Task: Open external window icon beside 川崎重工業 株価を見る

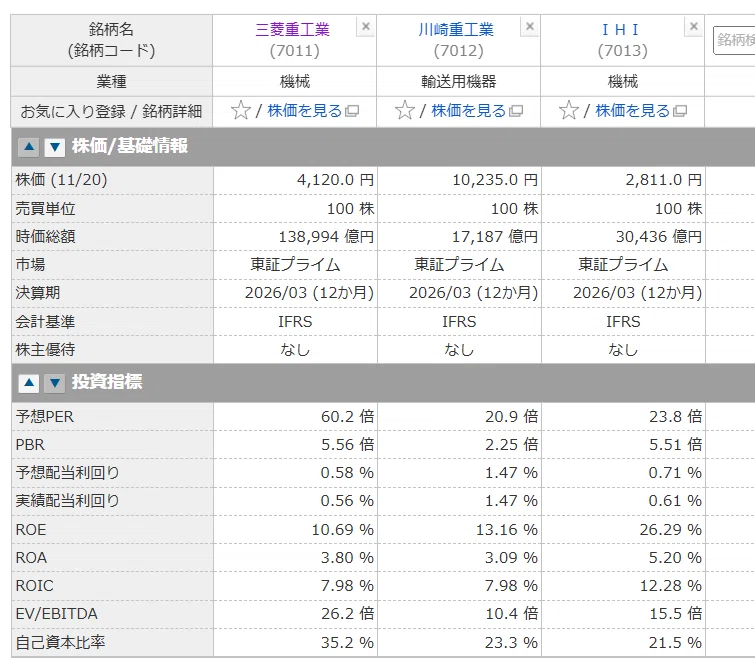Action: (x=516, y=111)
